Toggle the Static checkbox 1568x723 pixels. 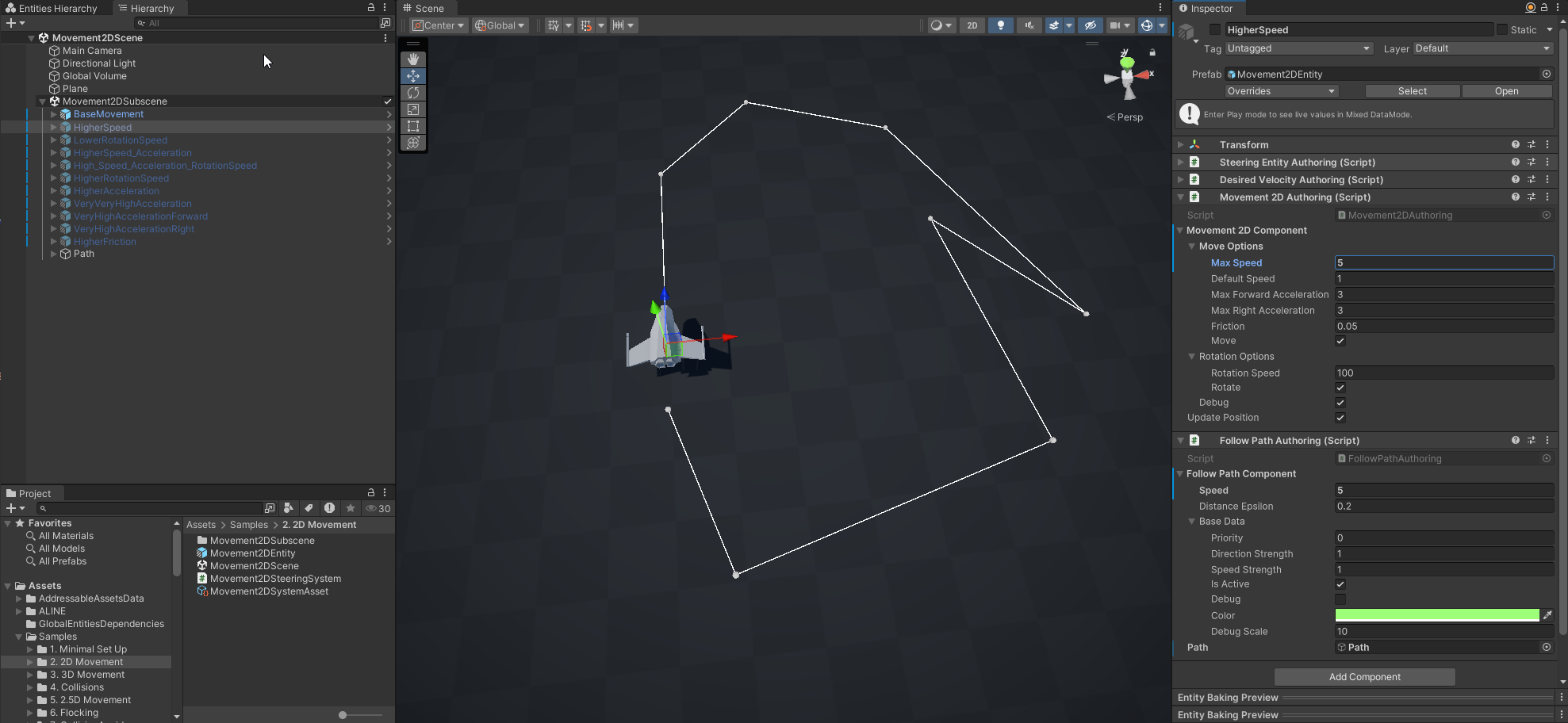coord(1501,29)
